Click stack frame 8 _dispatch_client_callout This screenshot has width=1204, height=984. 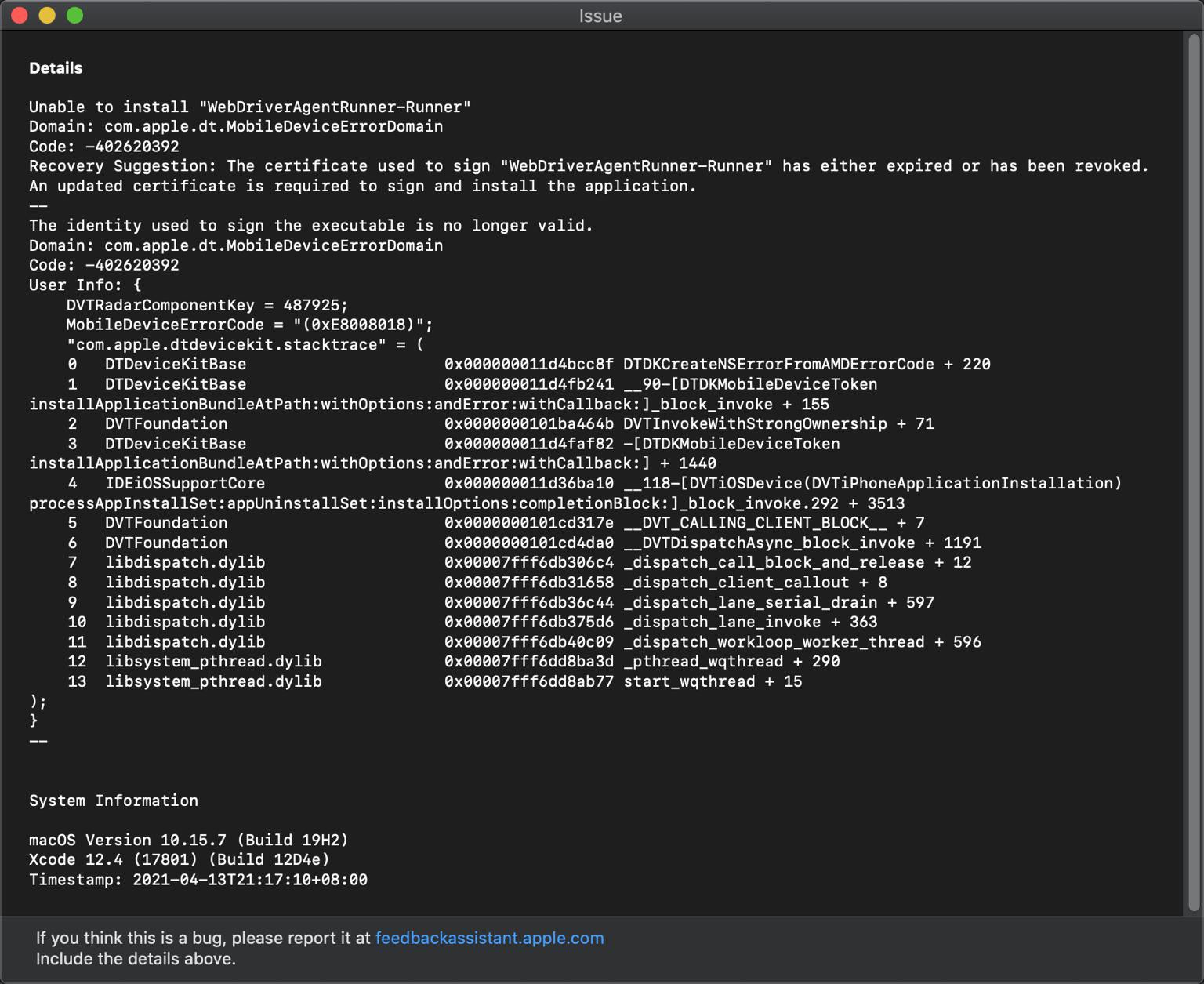point(477,583)
